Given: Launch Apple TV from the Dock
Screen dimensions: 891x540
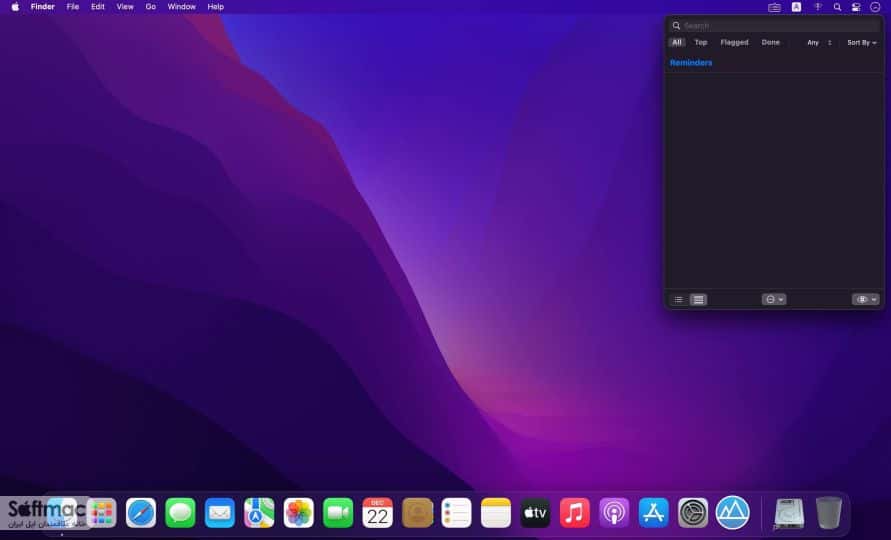Looking at the screenshot, I should (535, 513).
